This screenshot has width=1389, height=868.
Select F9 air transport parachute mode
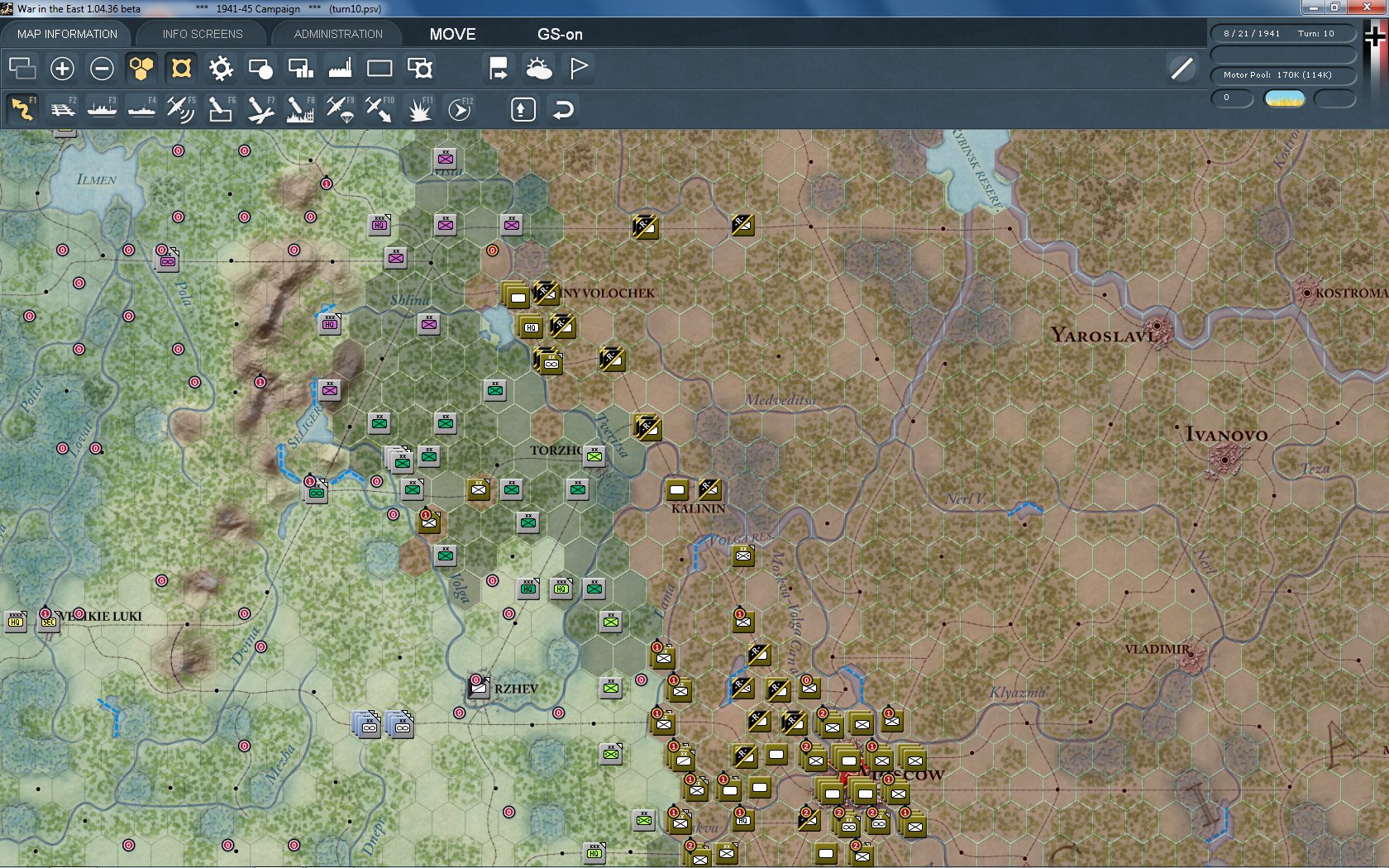tap(340, 108)
